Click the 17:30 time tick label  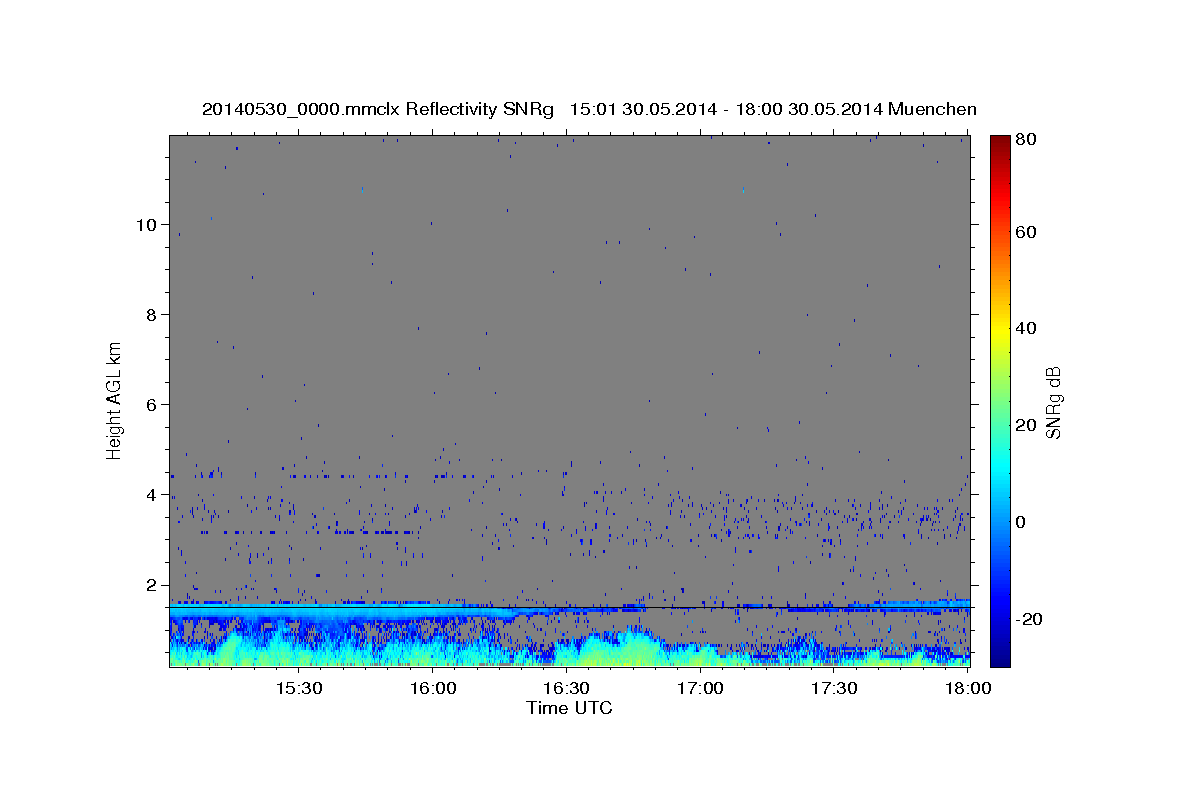pyautogui.click(x=835, y=689)
